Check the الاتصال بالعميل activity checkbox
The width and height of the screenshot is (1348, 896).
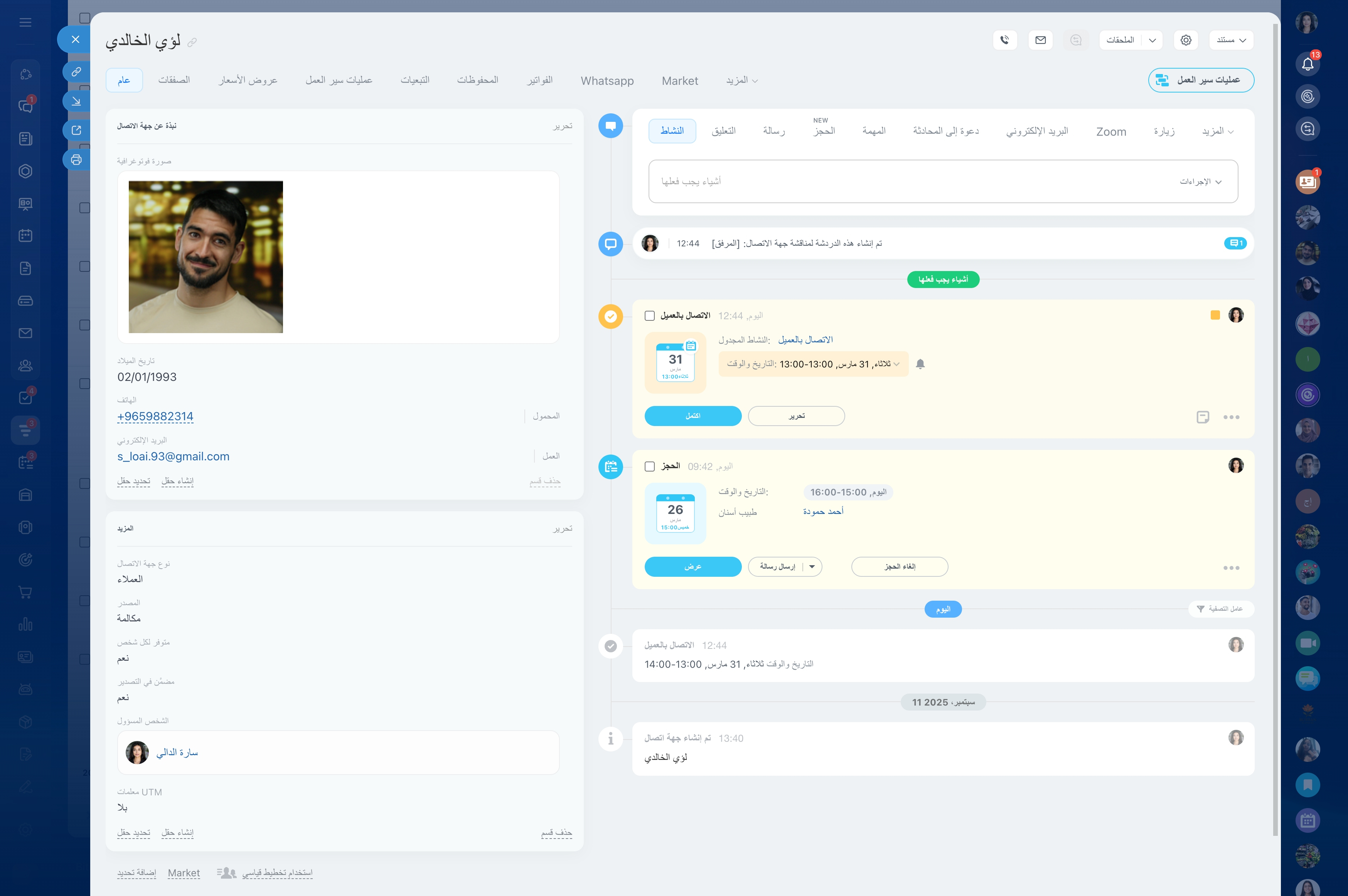[650, 315]
